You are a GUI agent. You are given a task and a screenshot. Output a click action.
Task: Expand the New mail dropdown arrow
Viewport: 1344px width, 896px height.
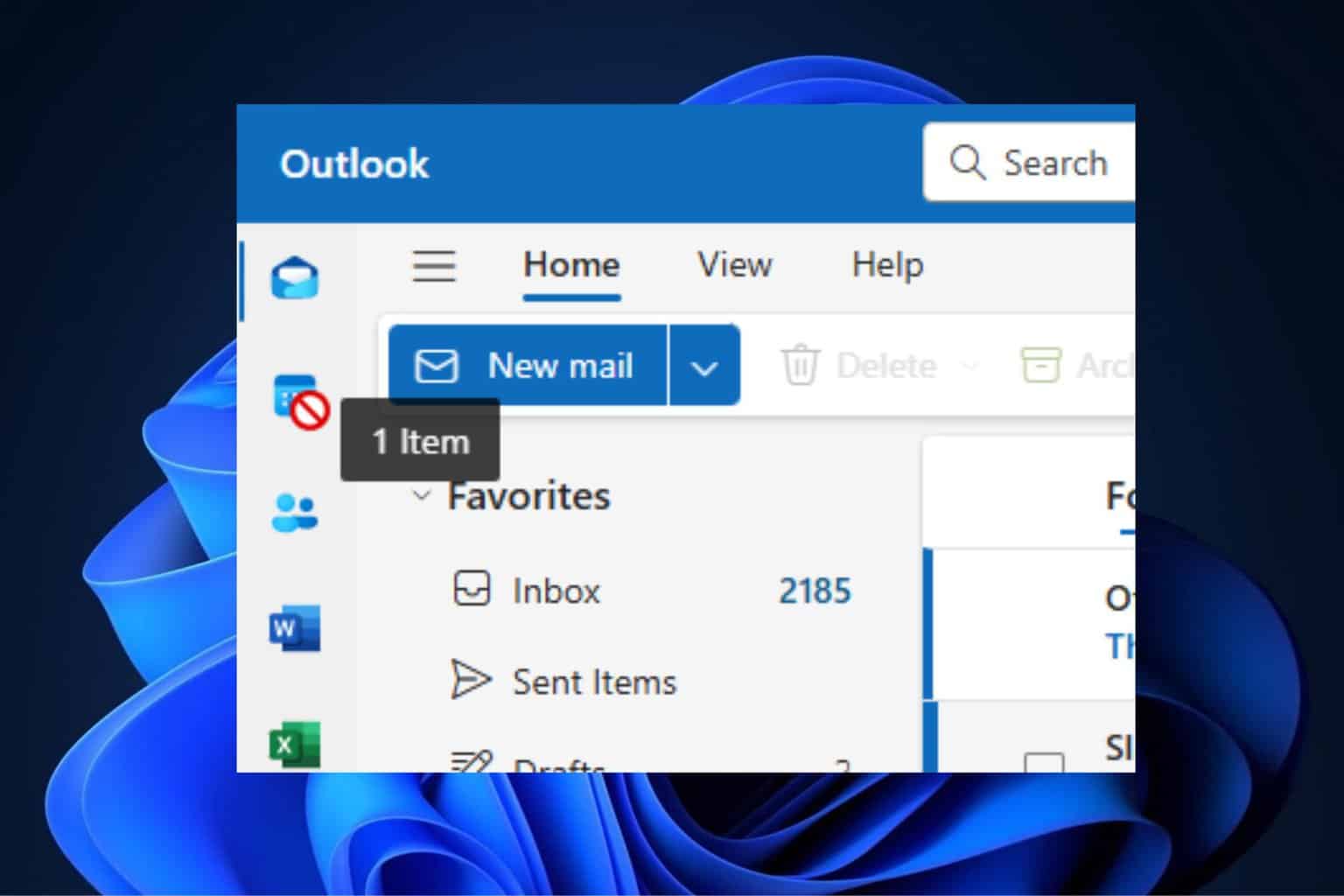pyautogui.click(x=704, y=366)
